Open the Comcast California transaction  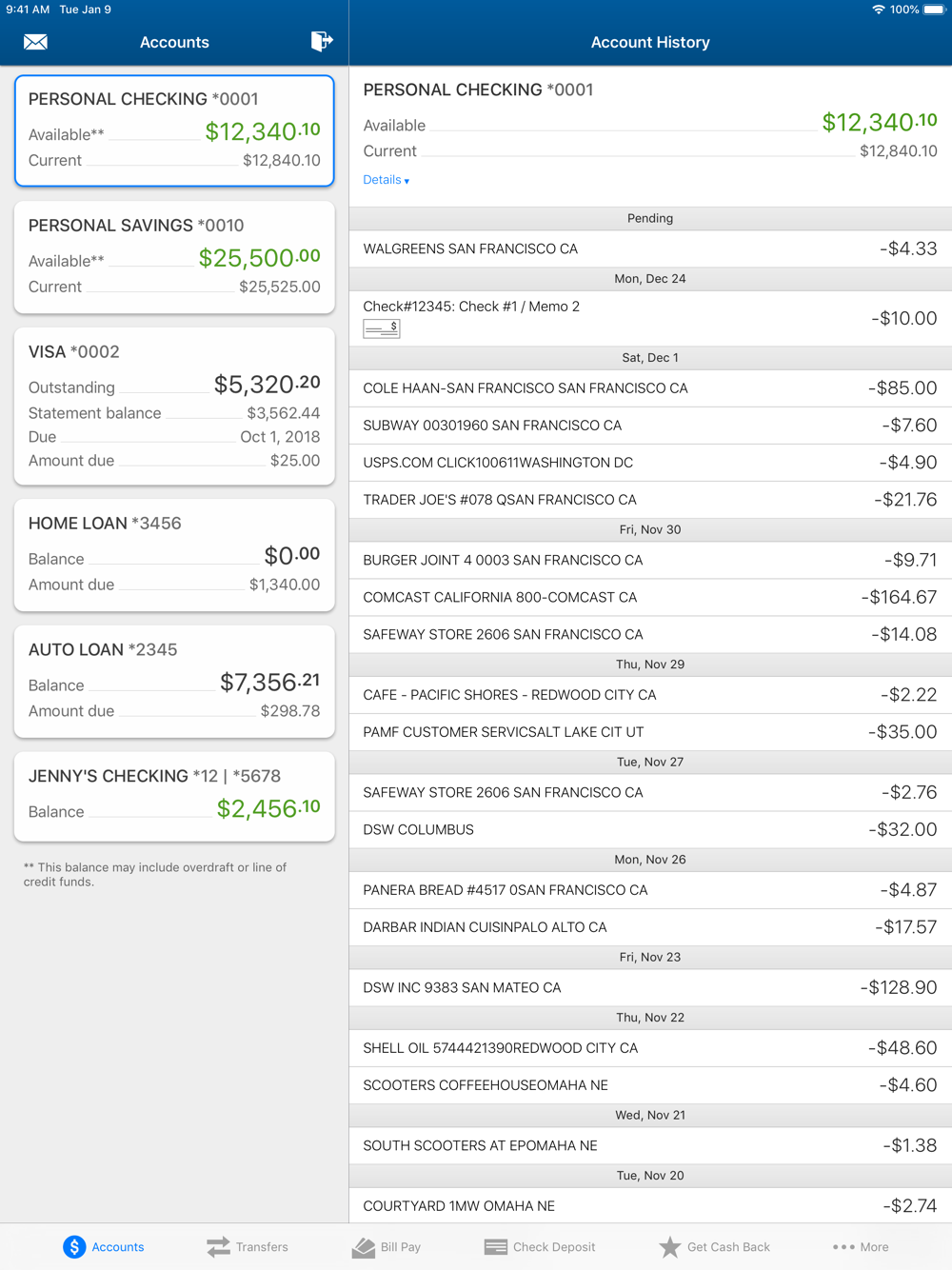click(x=650, y=597)
